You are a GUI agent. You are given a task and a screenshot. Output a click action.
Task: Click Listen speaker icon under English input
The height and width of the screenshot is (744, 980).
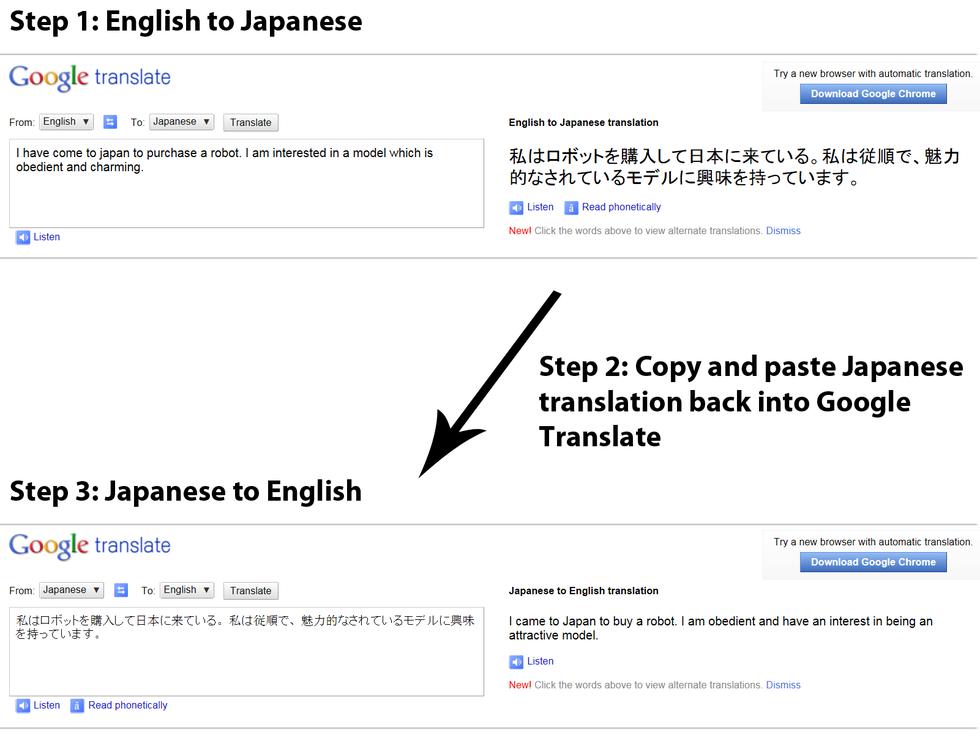[23, 237]
